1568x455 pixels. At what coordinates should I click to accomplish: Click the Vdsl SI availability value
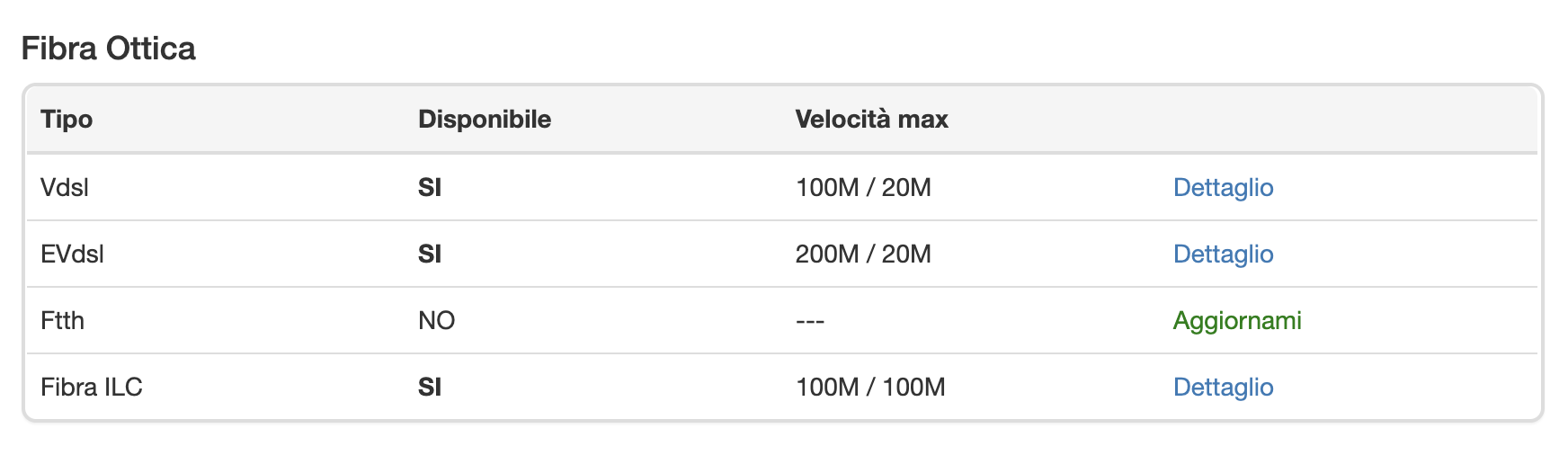click(430, 187)
